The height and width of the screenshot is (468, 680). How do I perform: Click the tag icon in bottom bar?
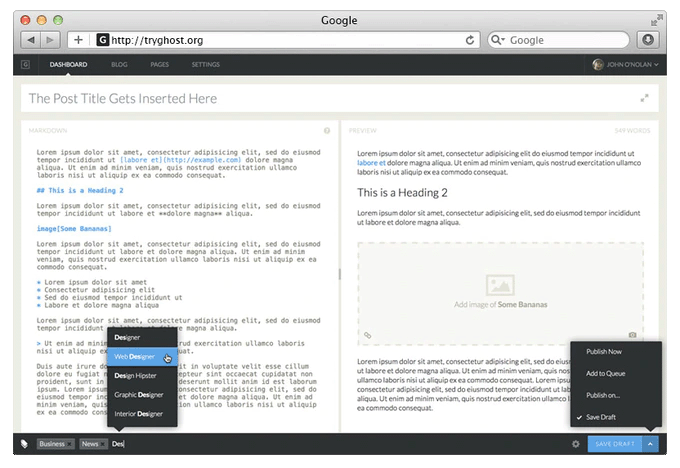pos(24,444)
